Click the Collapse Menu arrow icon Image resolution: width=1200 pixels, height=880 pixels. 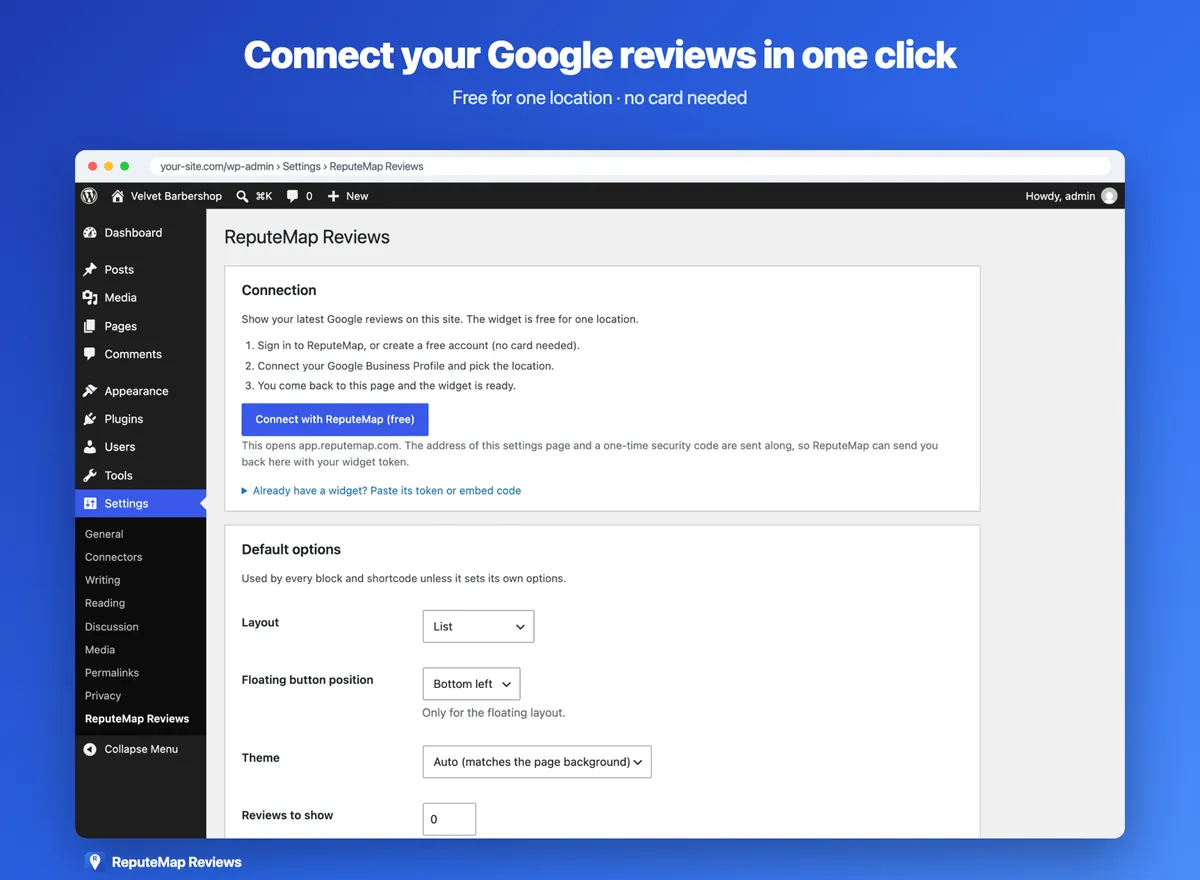coord(90,749)
